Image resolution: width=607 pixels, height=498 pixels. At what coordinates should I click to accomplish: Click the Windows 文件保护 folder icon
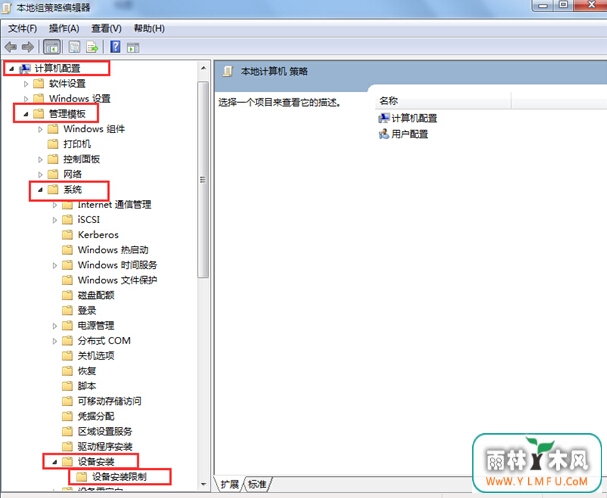[67, 280]
